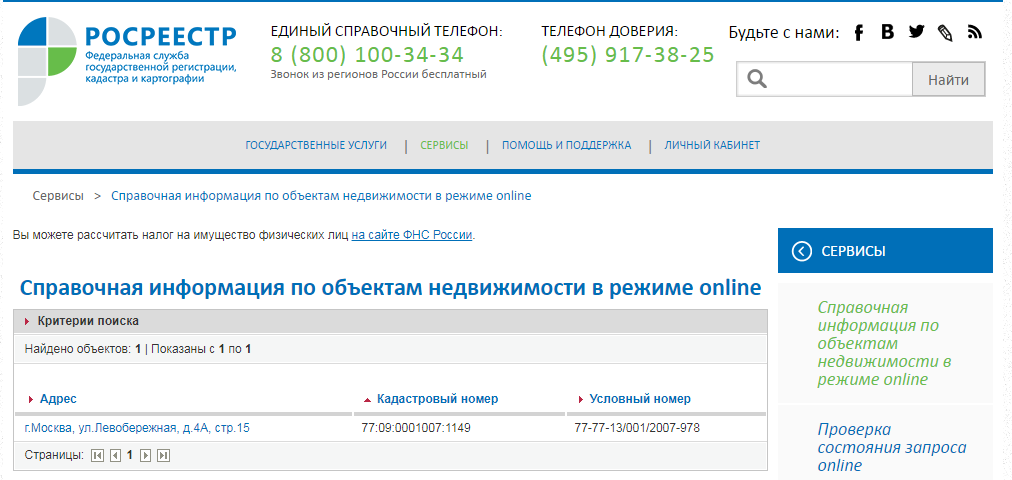Go to the next results page

pos(146,455)
